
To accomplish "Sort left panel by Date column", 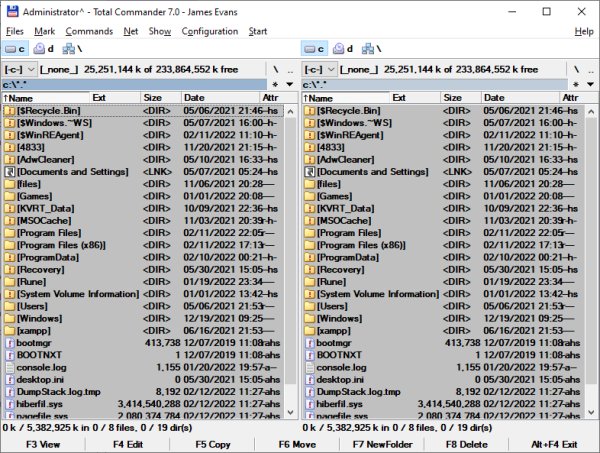I will point(220,98).
